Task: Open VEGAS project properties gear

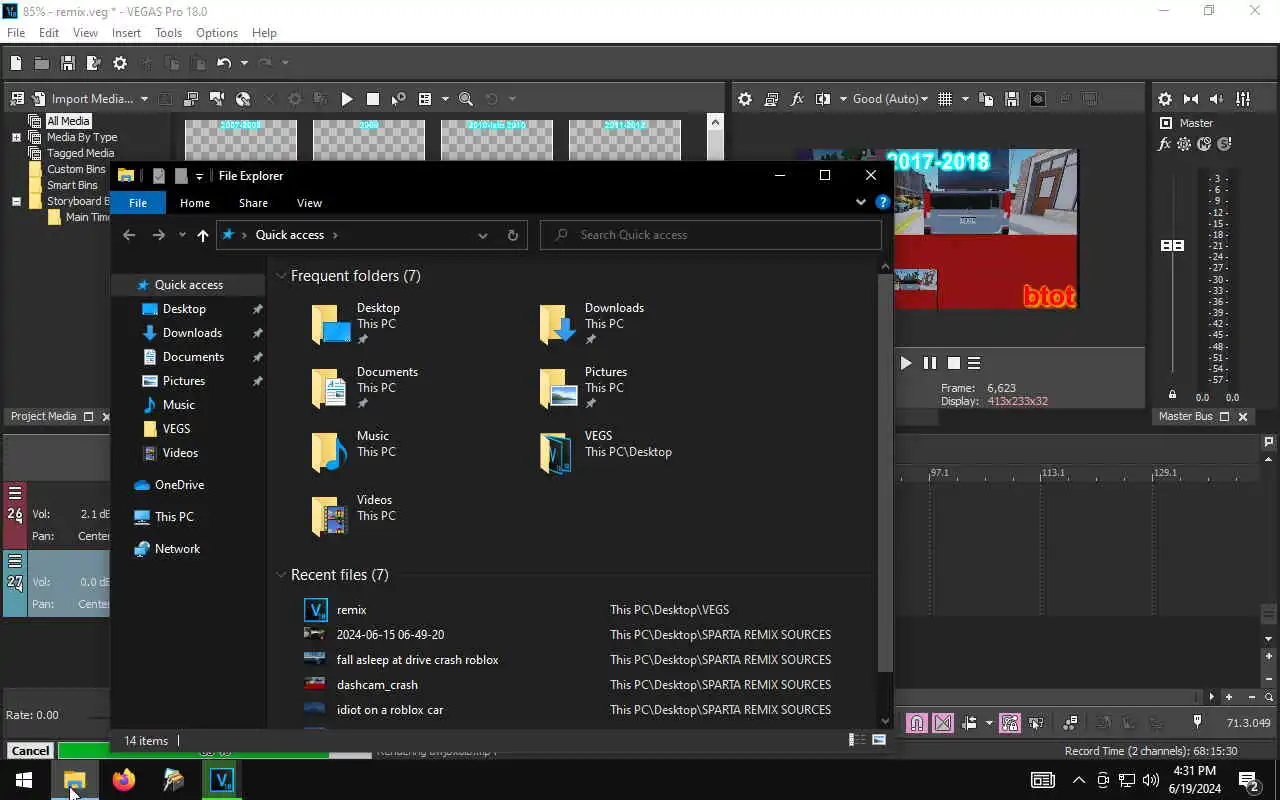Action: coord(120,63)
